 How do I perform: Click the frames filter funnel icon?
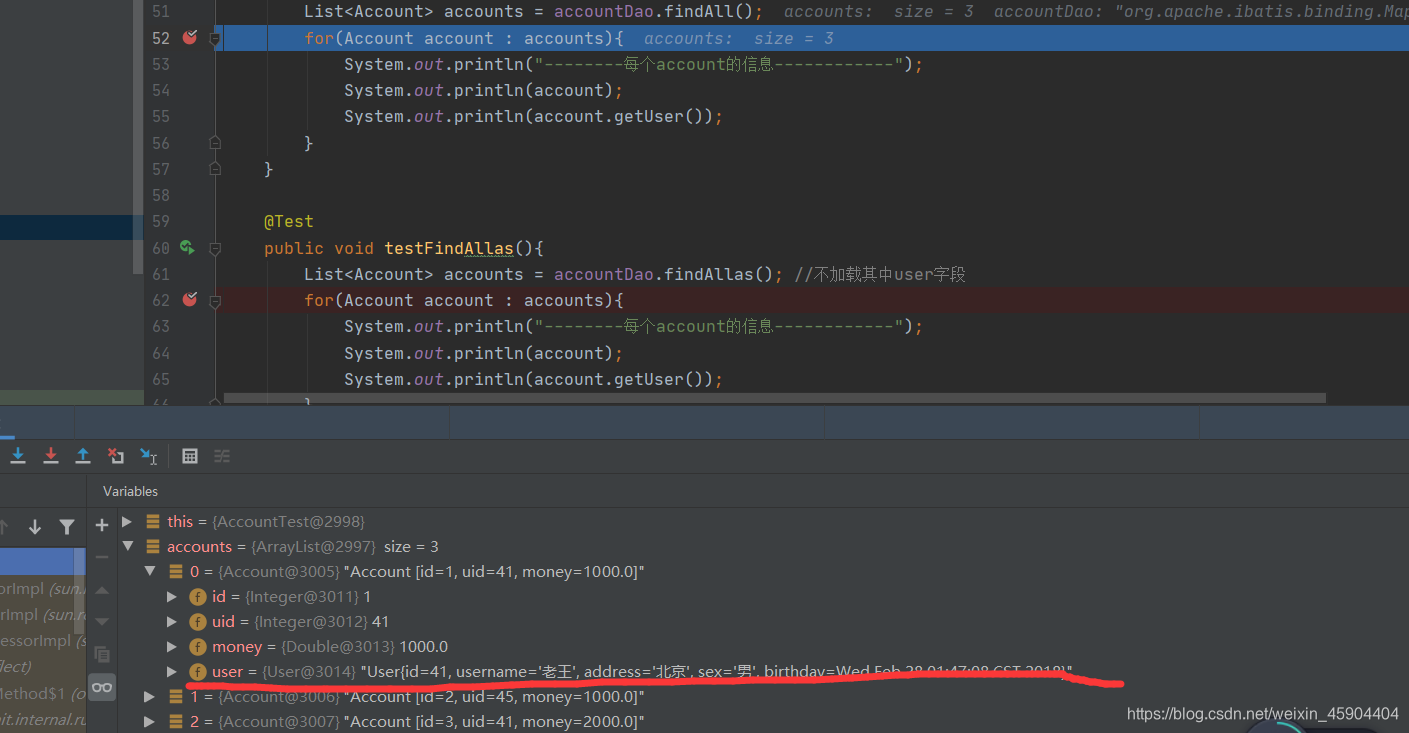[67, 527]
